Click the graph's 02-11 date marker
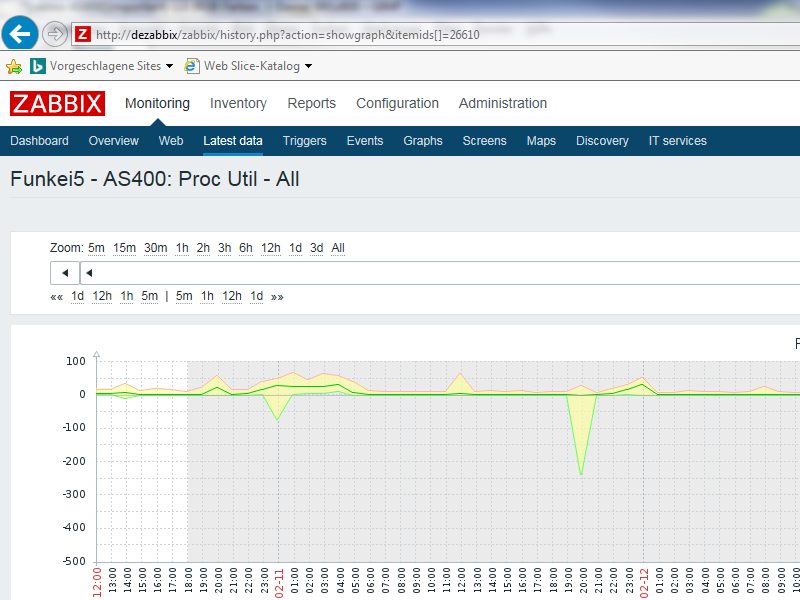 tap(279, 583)
